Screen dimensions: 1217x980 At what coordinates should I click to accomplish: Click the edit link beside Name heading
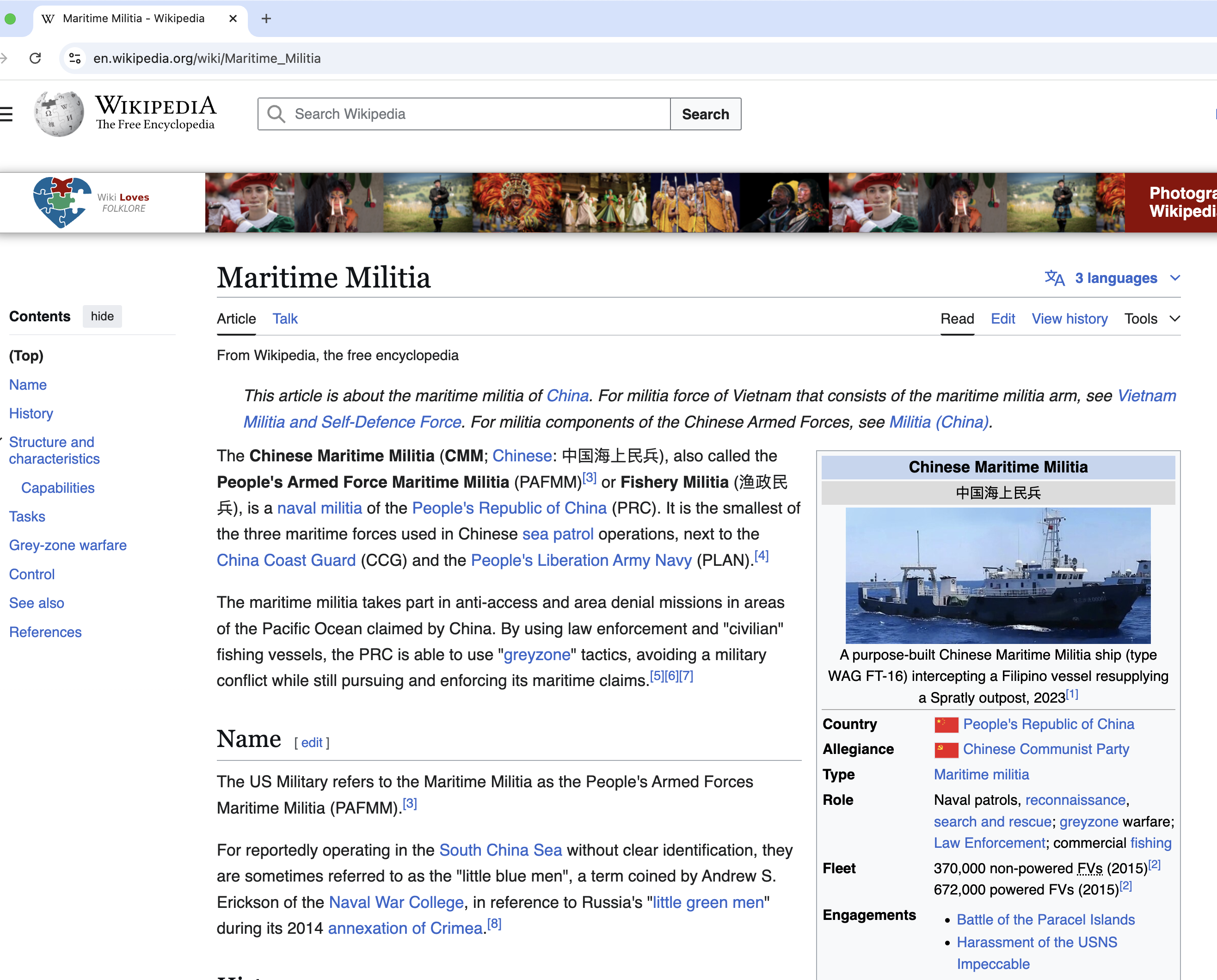[312, 742]
